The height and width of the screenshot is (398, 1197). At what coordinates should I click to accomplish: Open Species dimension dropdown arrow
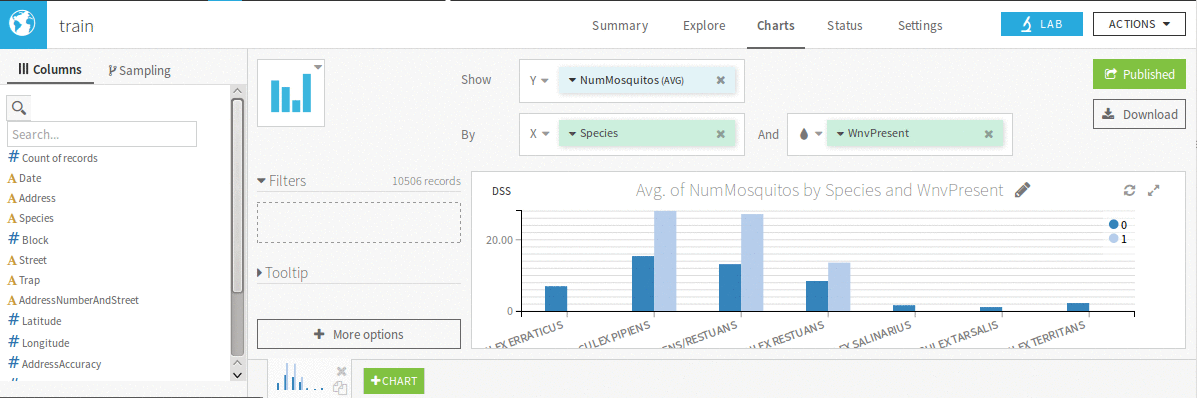572,134
